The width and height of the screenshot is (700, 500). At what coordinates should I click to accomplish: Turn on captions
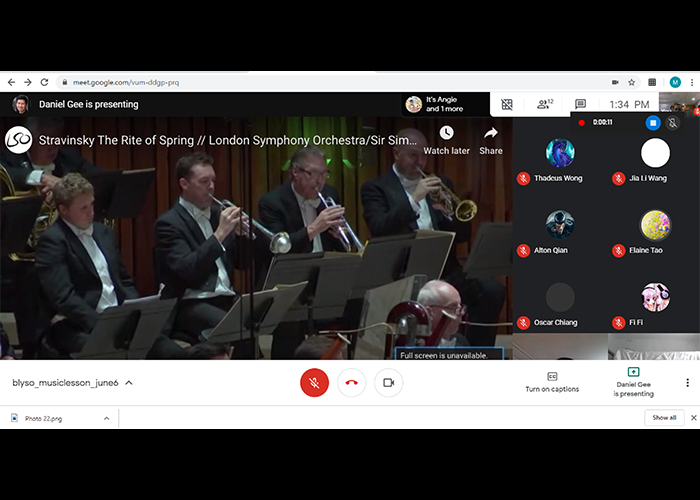[552, 383]
